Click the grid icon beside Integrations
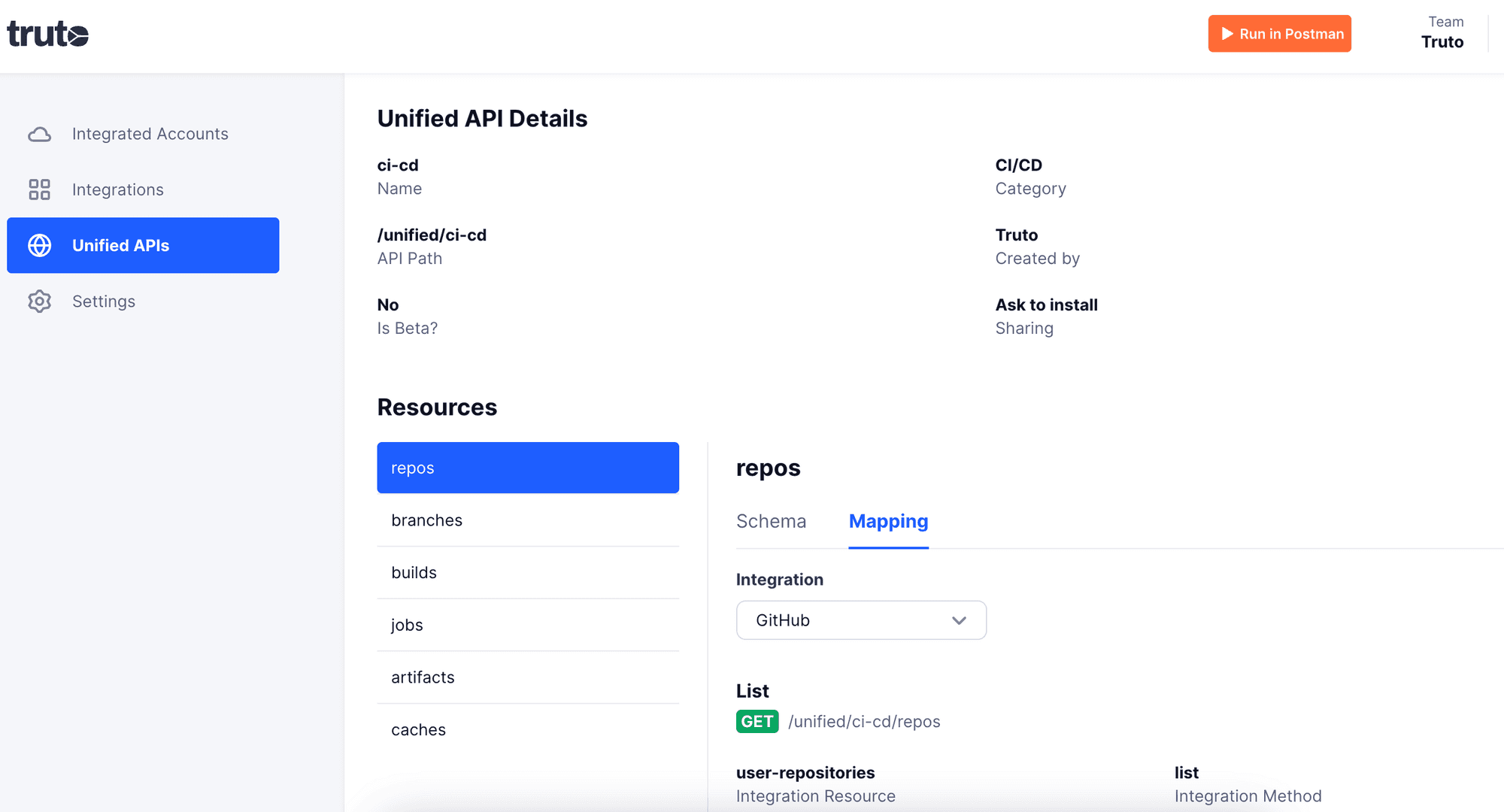Screen dimensions: 1504x812 pos(39,189)
